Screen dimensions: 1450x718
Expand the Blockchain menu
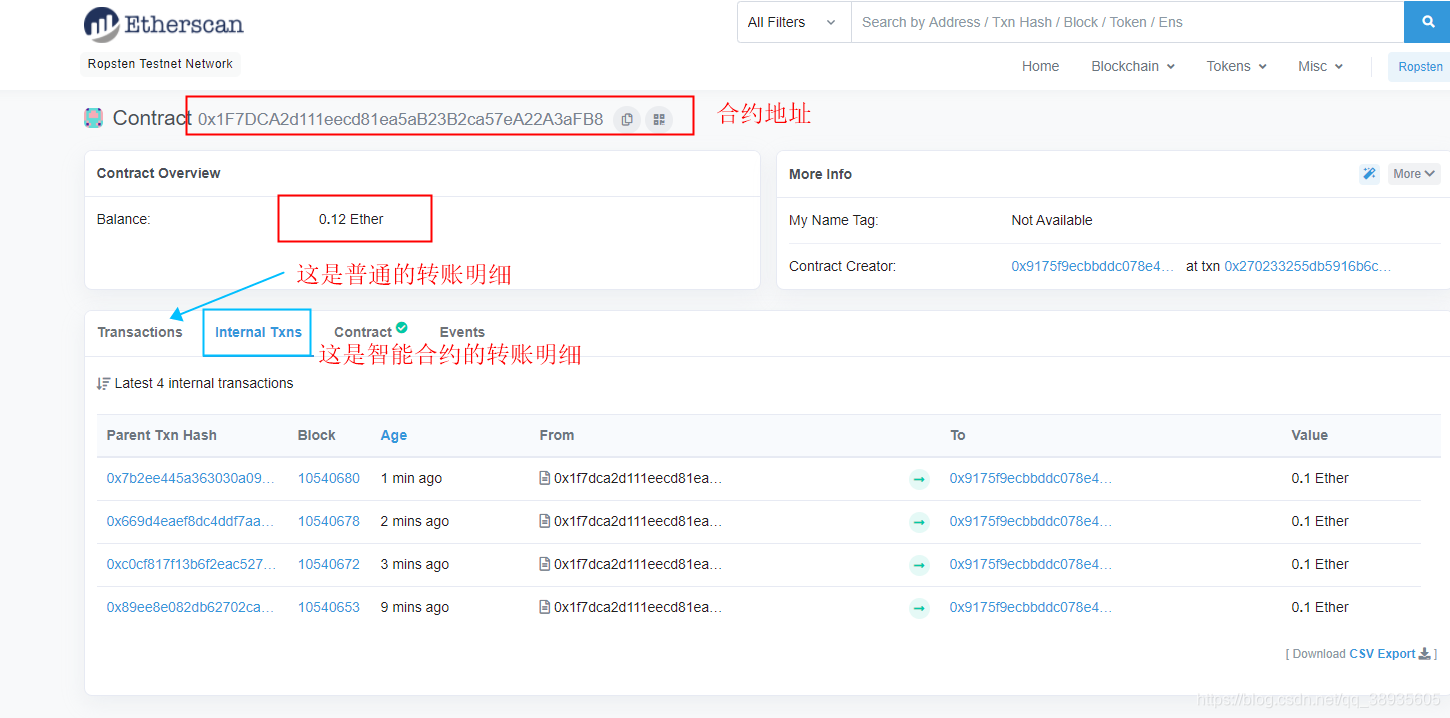tap(1133, 66)
